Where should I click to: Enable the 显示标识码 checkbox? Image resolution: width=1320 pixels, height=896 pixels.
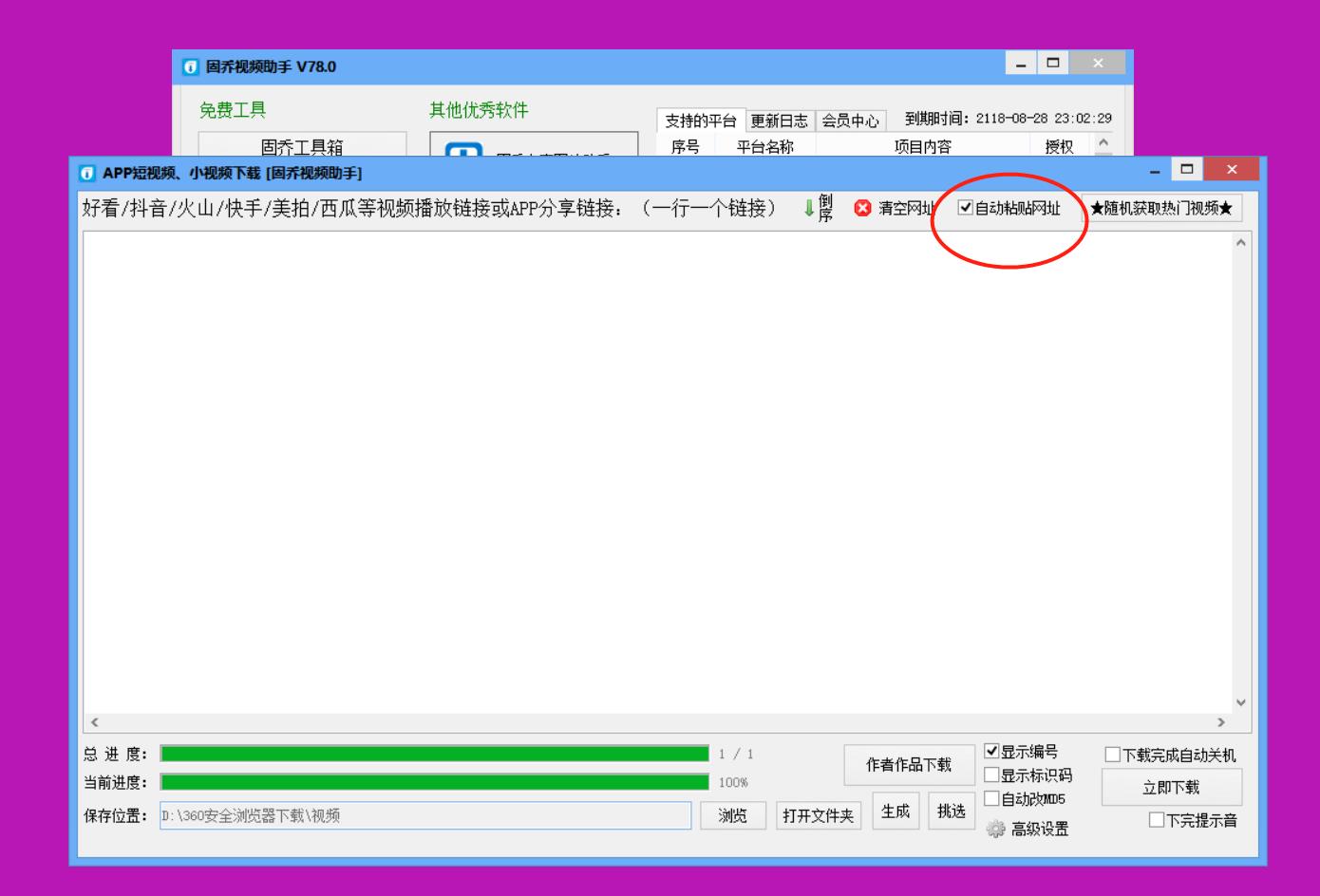(x=991, y=775)
